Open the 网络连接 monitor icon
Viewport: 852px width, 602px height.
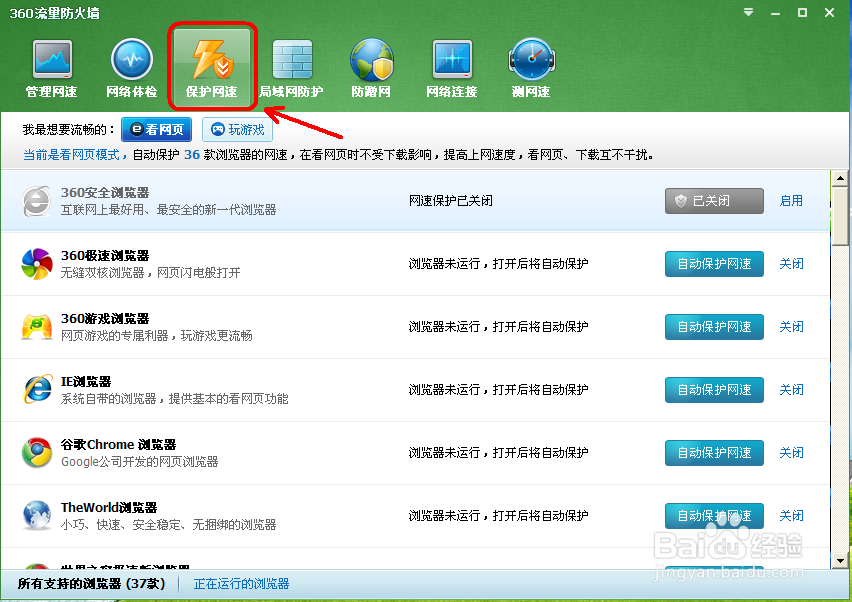[452, 68]
